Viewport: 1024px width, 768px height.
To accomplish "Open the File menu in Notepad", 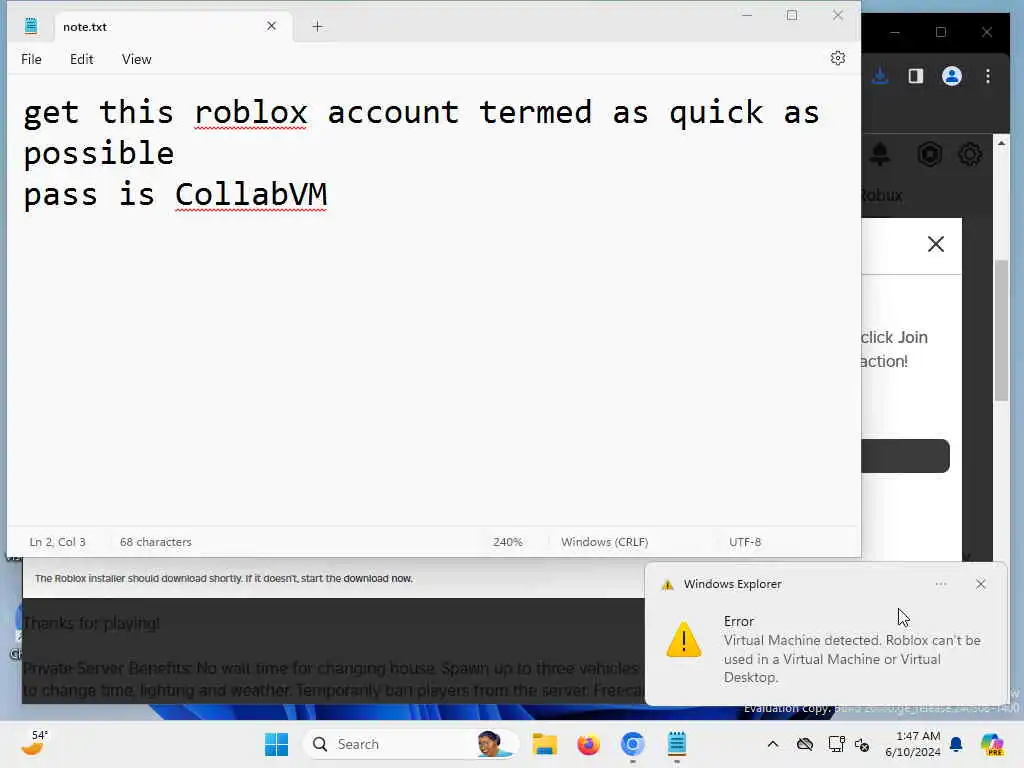I will 31,59.
